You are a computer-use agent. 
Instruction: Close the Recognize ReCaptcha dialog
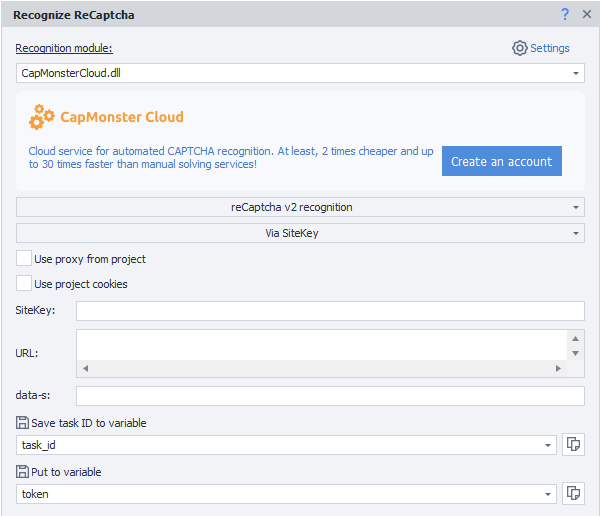point(586,14)
